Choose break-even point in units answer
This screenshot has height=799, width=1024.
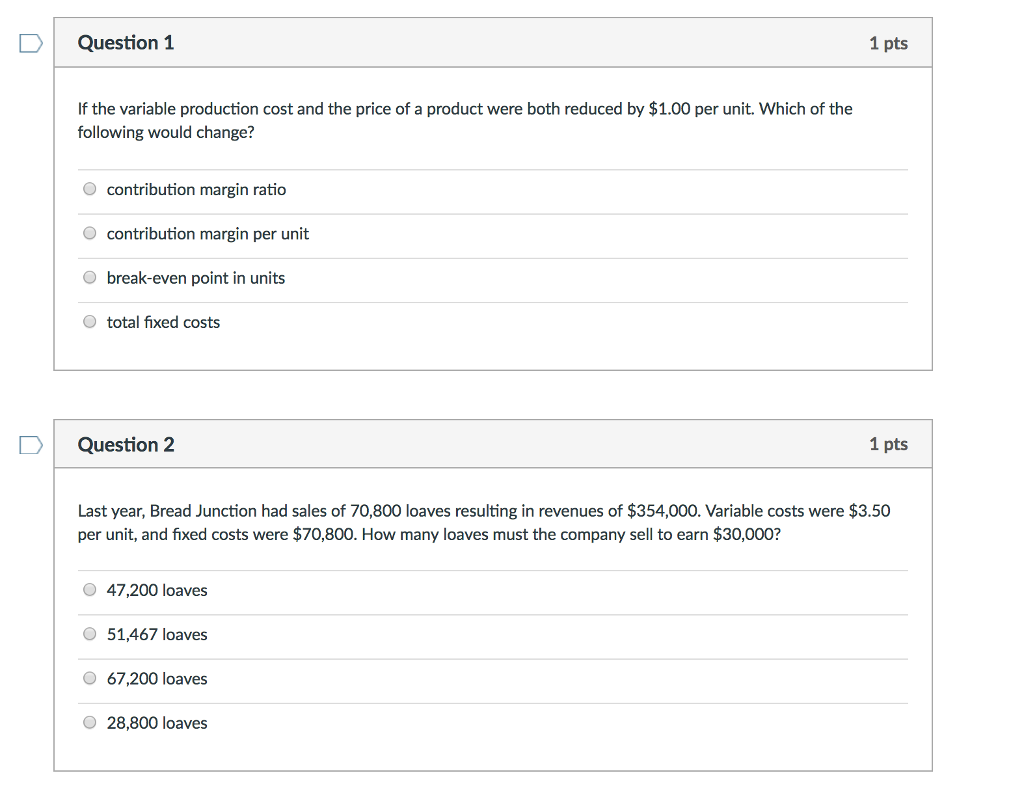click(89, 277)
